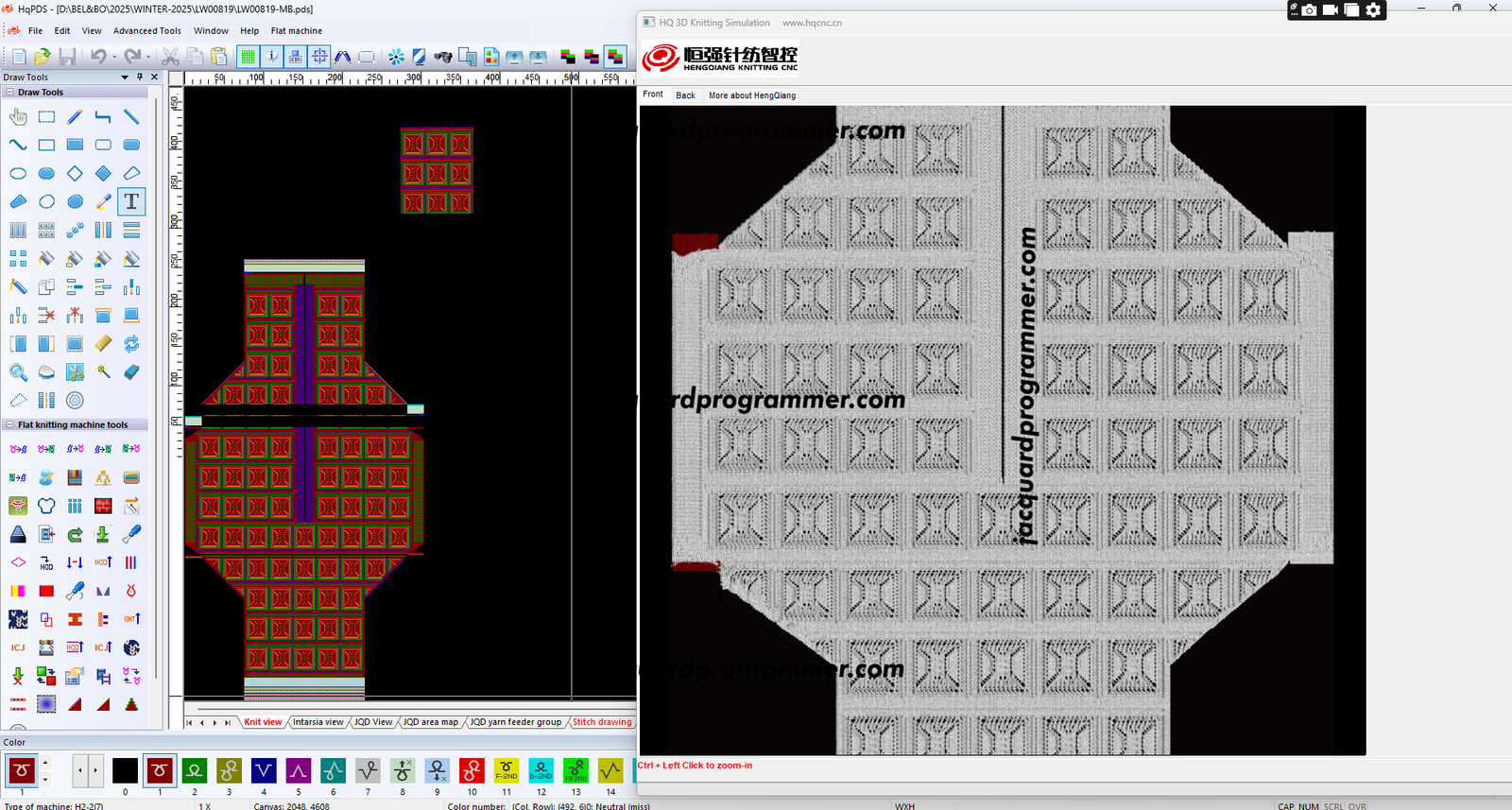Switch to the Intarsia view tab

(x=318, y=722)
